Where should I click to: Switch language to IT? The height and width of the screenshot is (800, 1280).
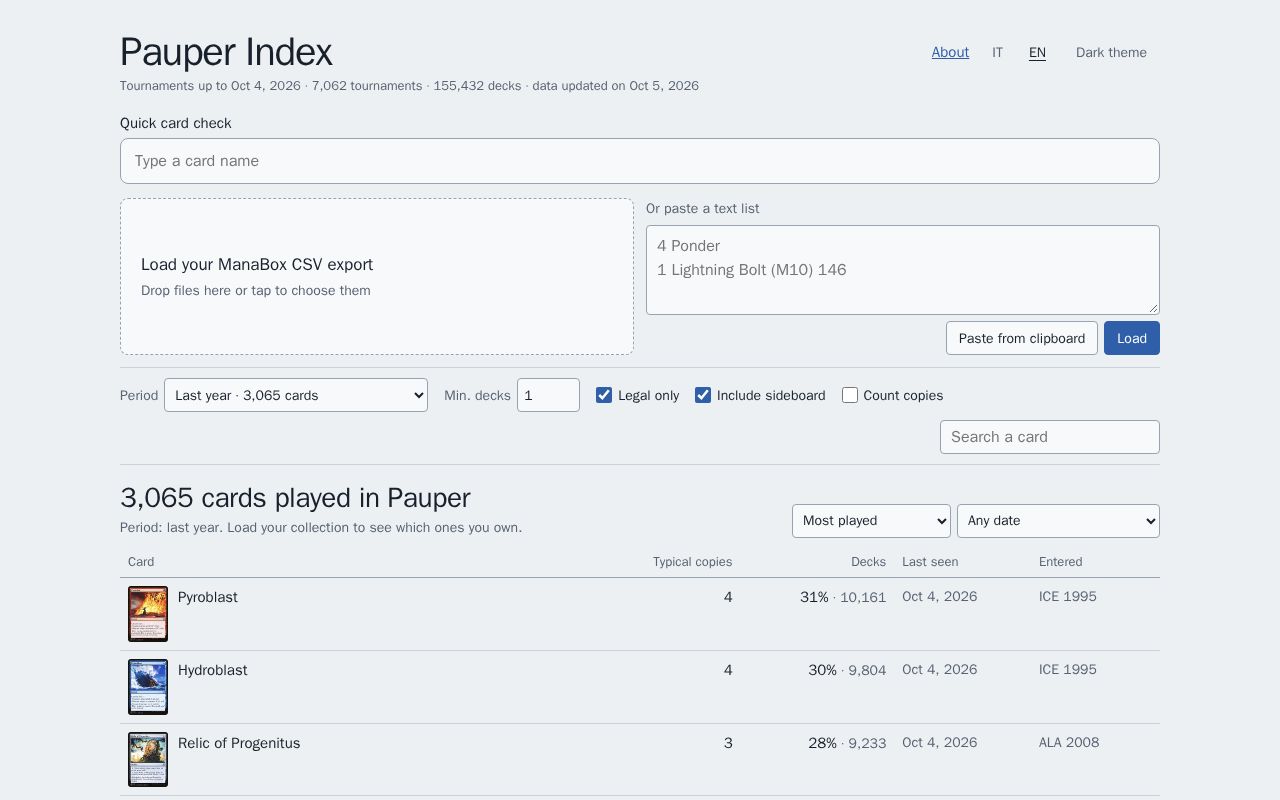tap(997, 52)
